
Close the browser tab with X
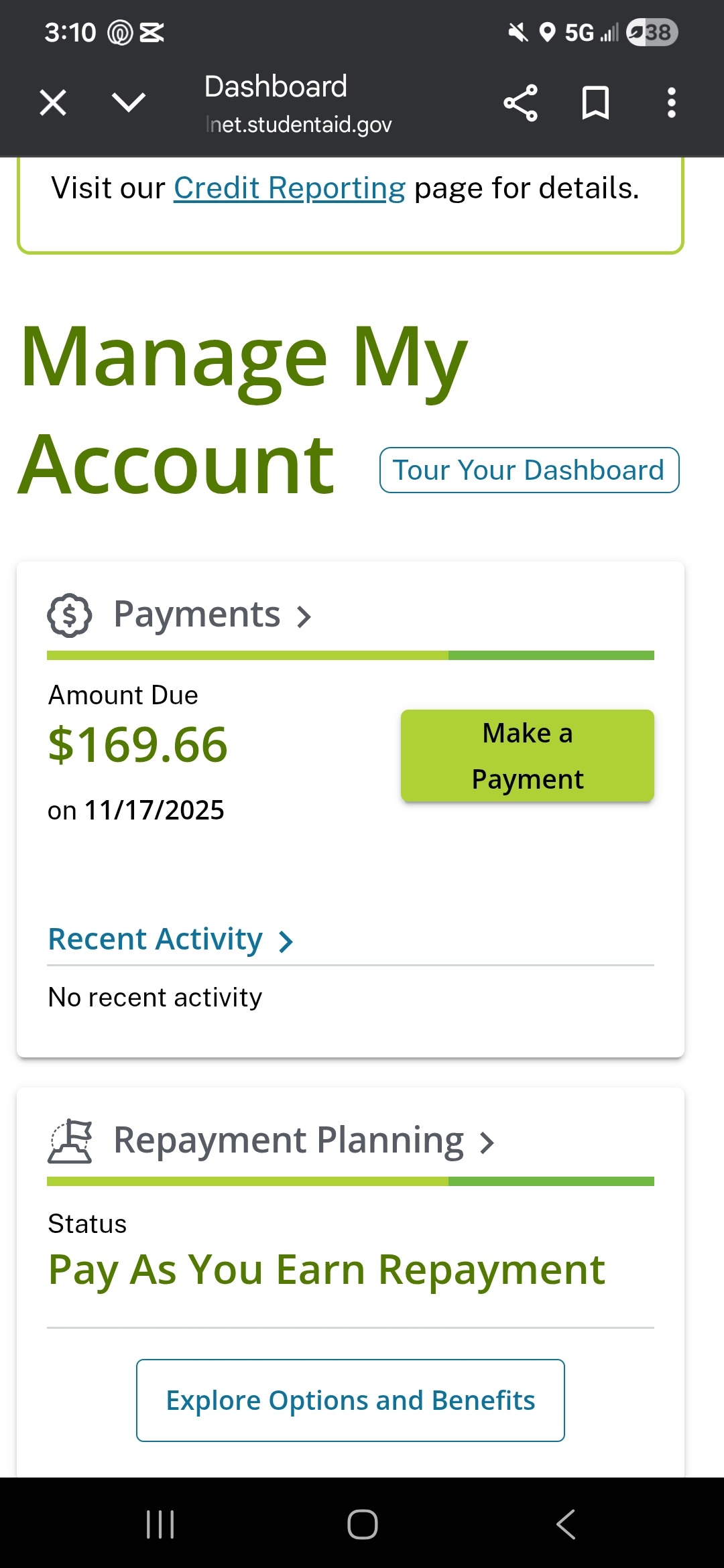(x=53, y=103)
